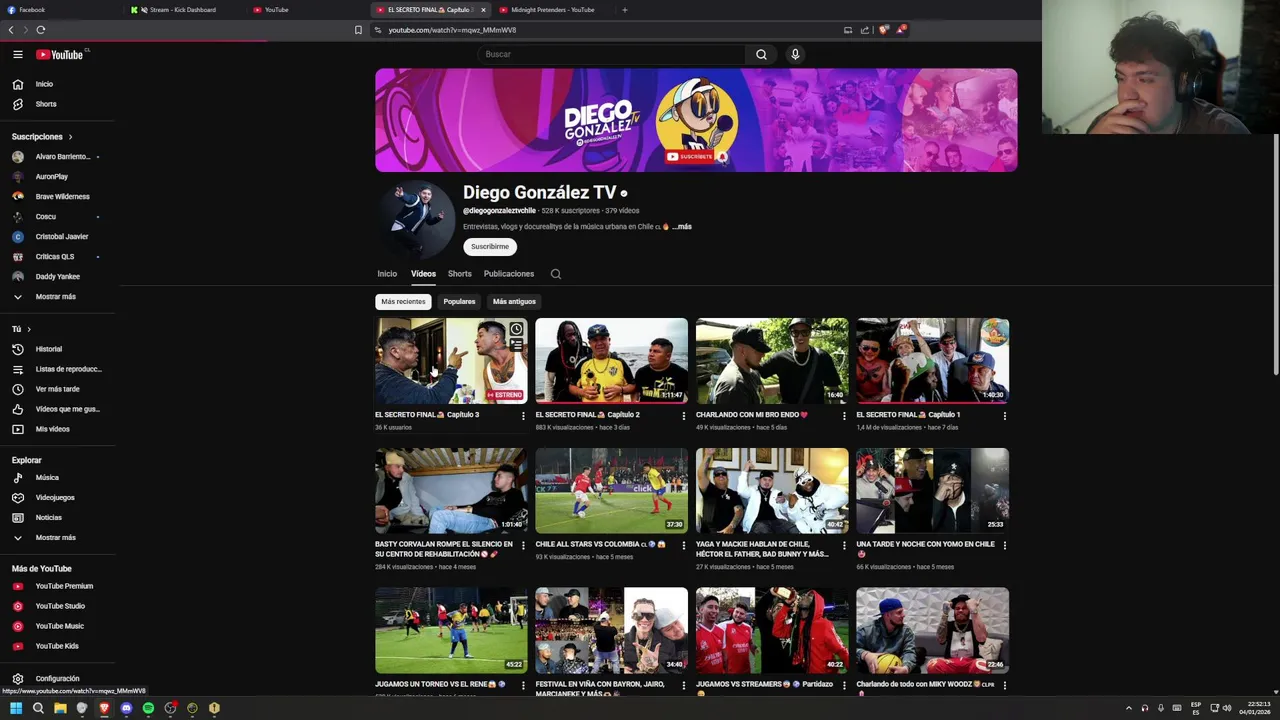Select the channel Videos tab
The height and width of the screenshot is (720, 1280).
click(423, 274)
